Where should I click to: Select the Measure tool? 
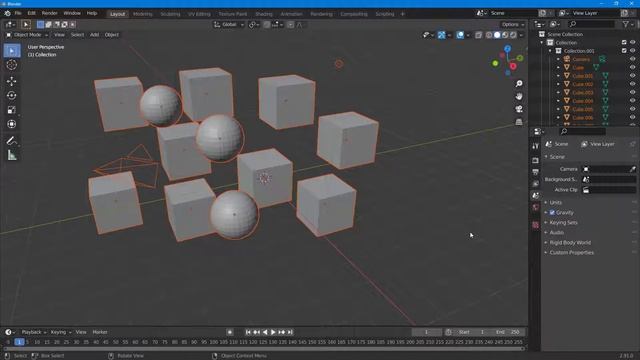(12, 155)
